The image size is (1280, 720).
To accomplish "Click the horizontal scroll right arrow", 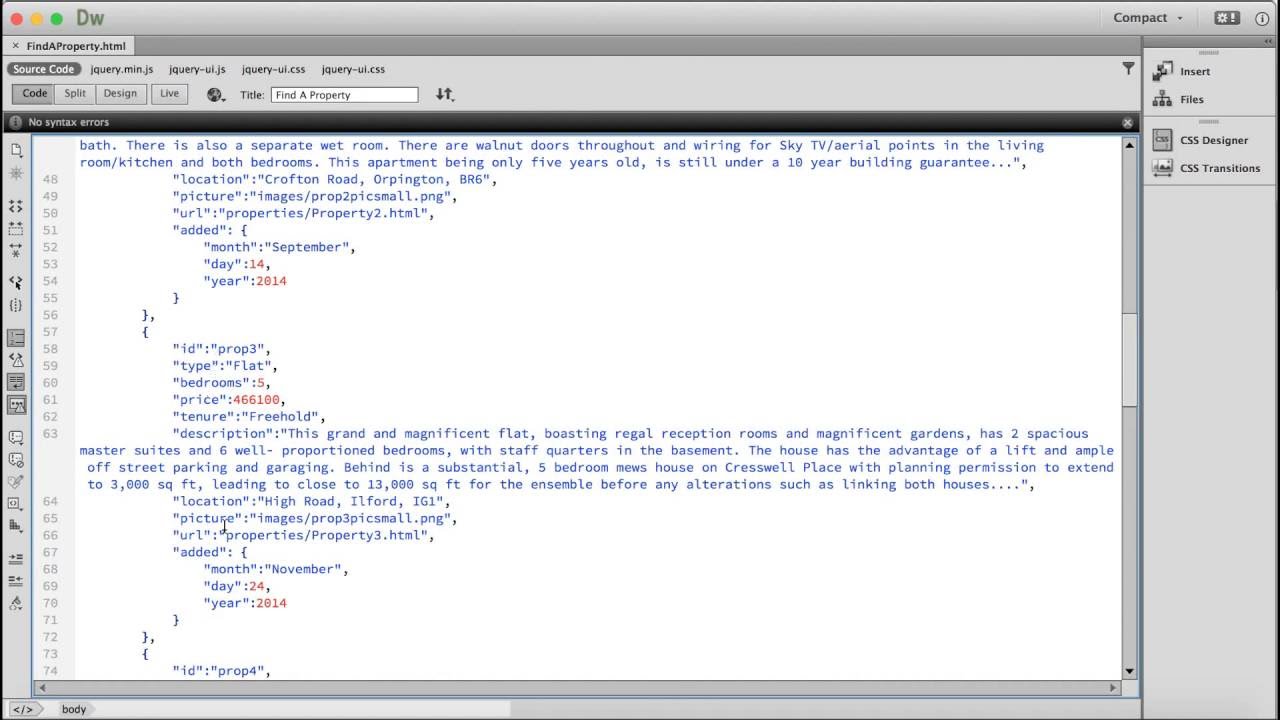I will point(1113,688).
